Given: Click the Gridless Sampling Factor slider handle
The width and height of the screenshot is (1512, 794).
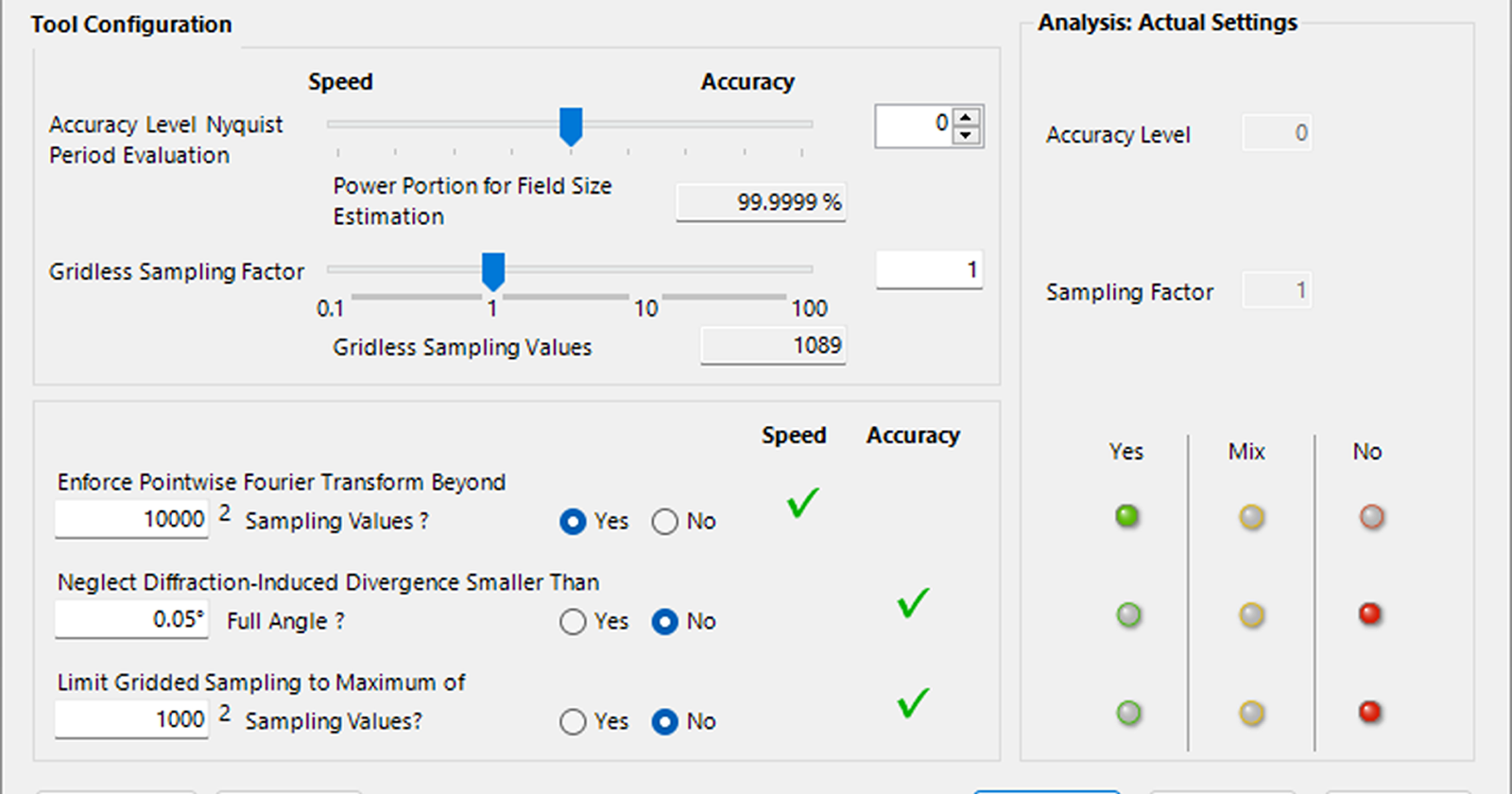Looking at the screenshot, I should click(x=493, y=271).
